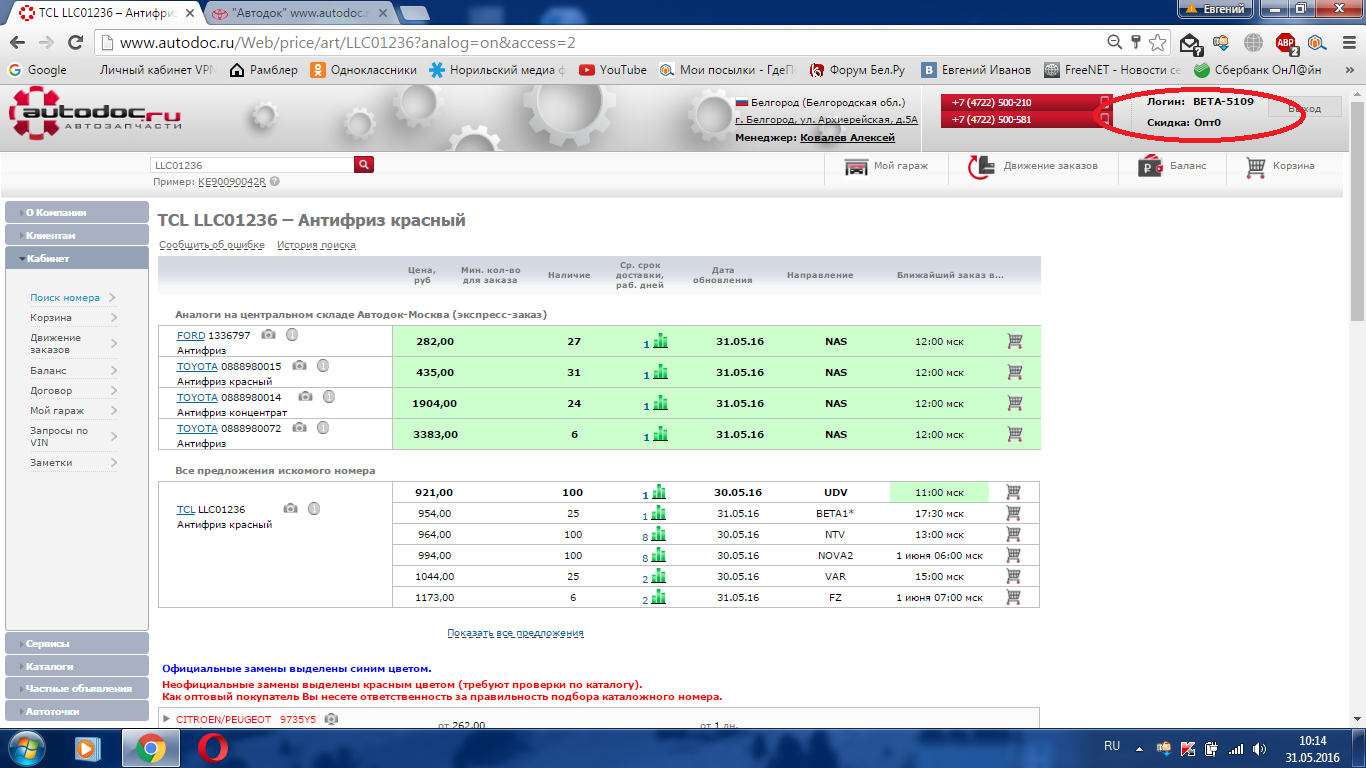Switch to the Автодок browser tab
The image size is (1366, 768).
tap(300, 12)
